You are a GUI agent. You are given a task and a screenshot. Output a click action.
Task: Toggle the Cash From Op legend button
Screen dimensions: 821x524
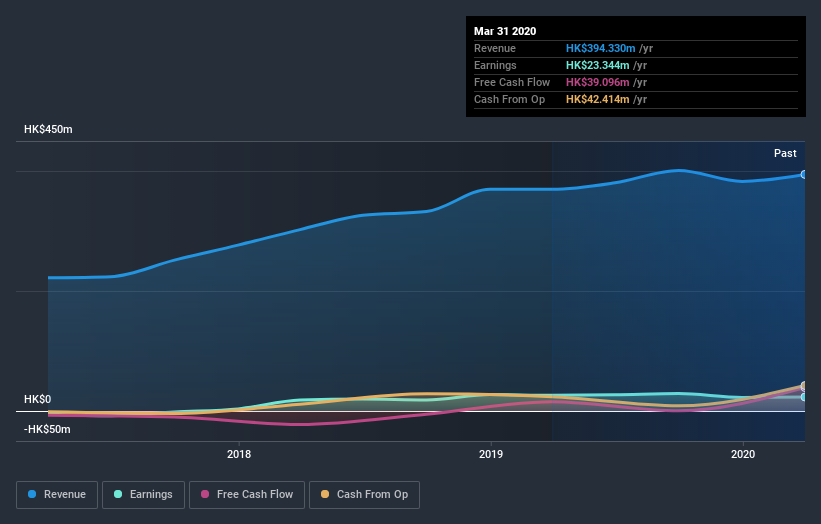[x=364, y=495]
